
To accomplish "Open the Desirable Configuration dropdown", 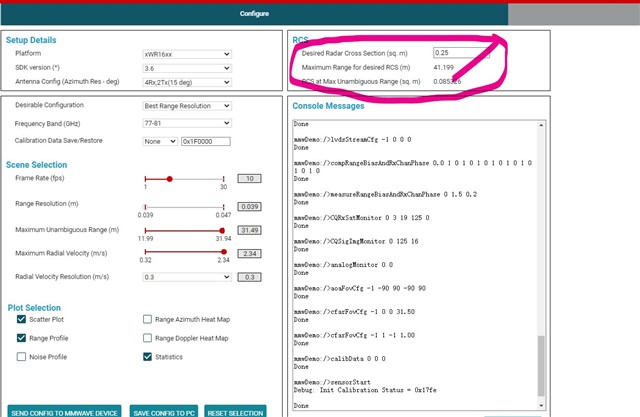I will click(187, 106).
